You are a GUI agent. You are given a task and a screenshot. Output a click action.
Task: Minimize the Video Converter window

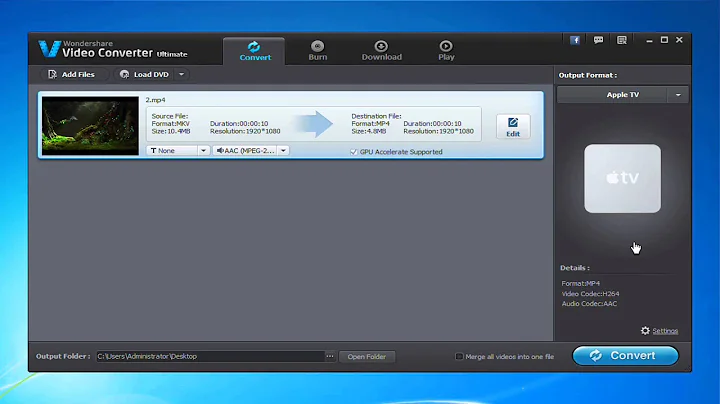click(649, 40)
